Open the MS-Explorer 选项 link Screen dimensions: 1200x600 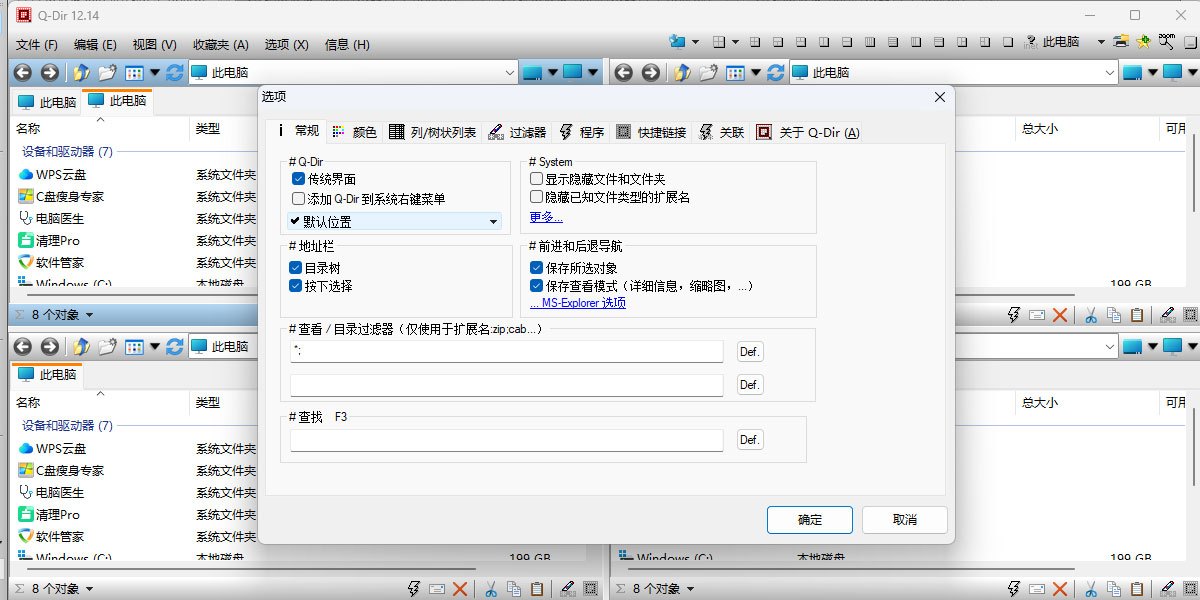coord(578,303)
